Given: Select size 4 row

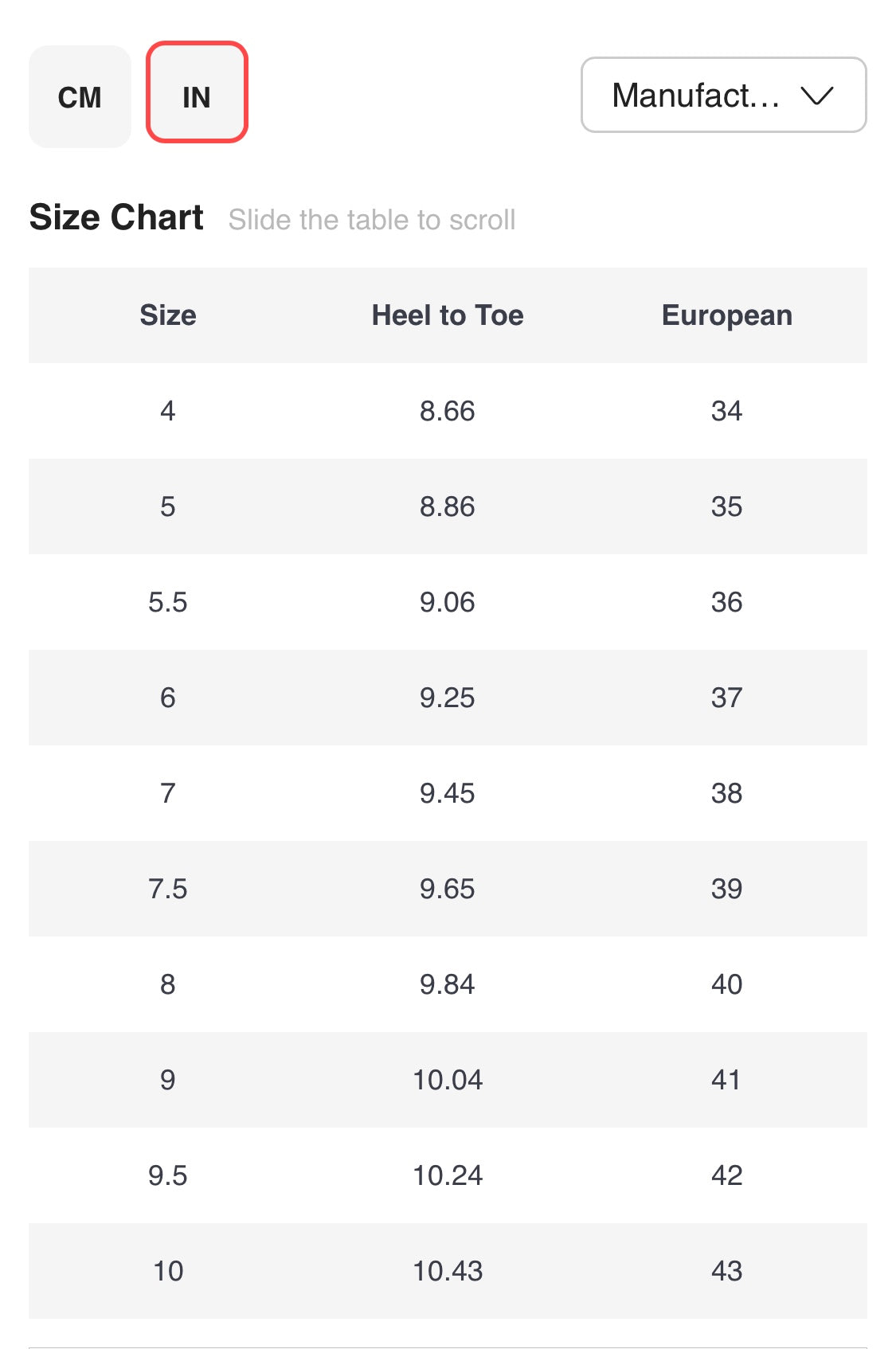Looking at the screenshot, I should (168, 411).
